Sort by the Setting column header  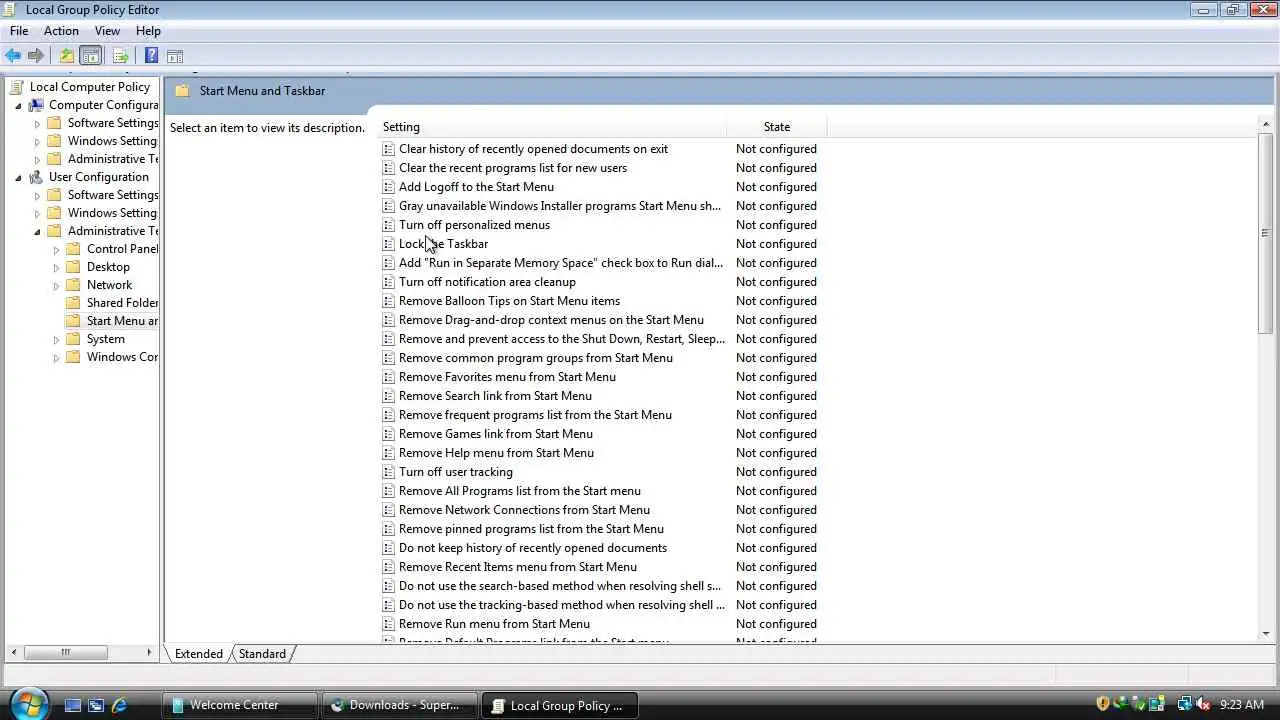click(553, 127)
